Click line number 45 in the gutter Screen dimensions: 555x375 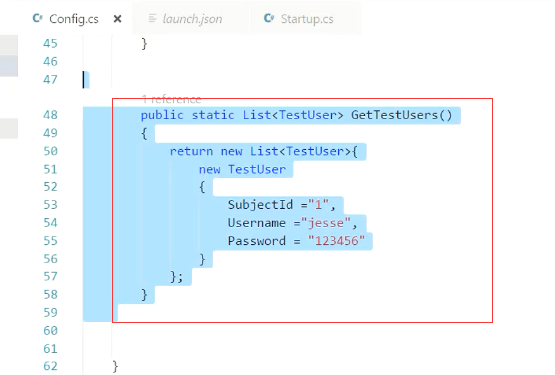tap(50, 43)
